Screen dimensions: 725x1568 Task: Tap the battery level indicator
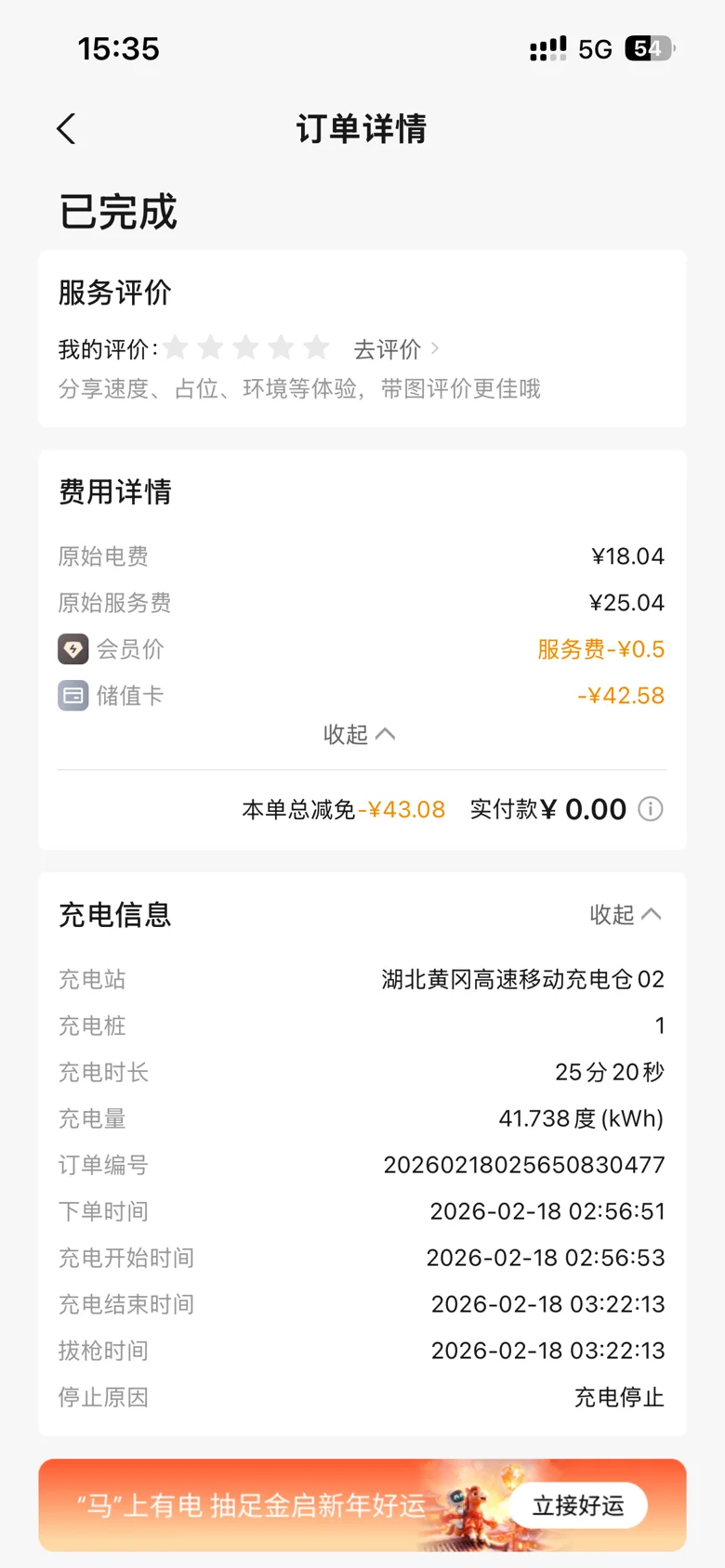650,49
